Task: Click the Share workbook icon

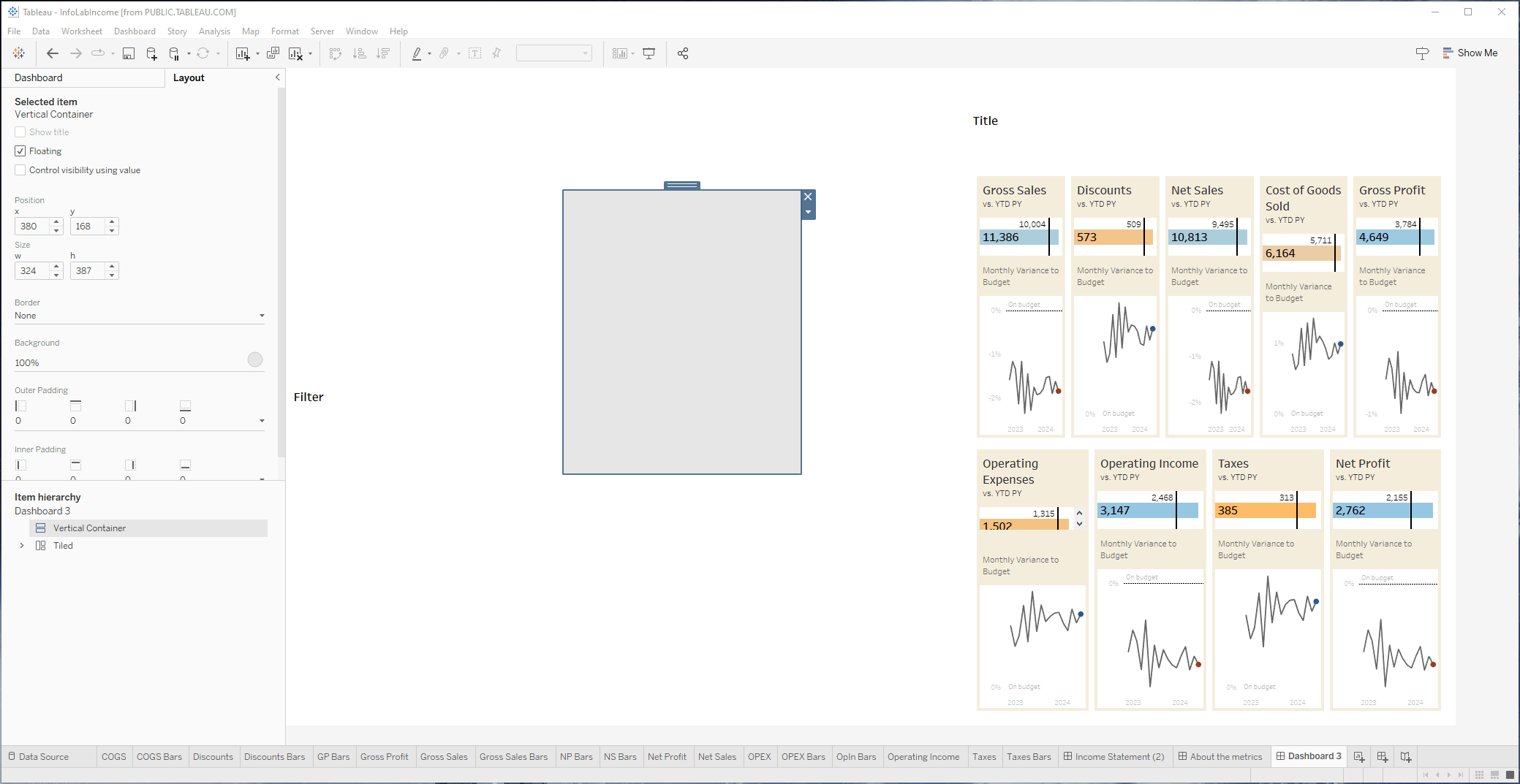Action: pos(683,53)
